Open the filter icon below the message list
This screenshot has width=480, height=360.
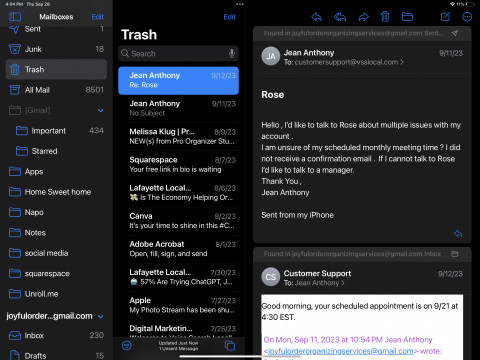[x=127, y=346]
